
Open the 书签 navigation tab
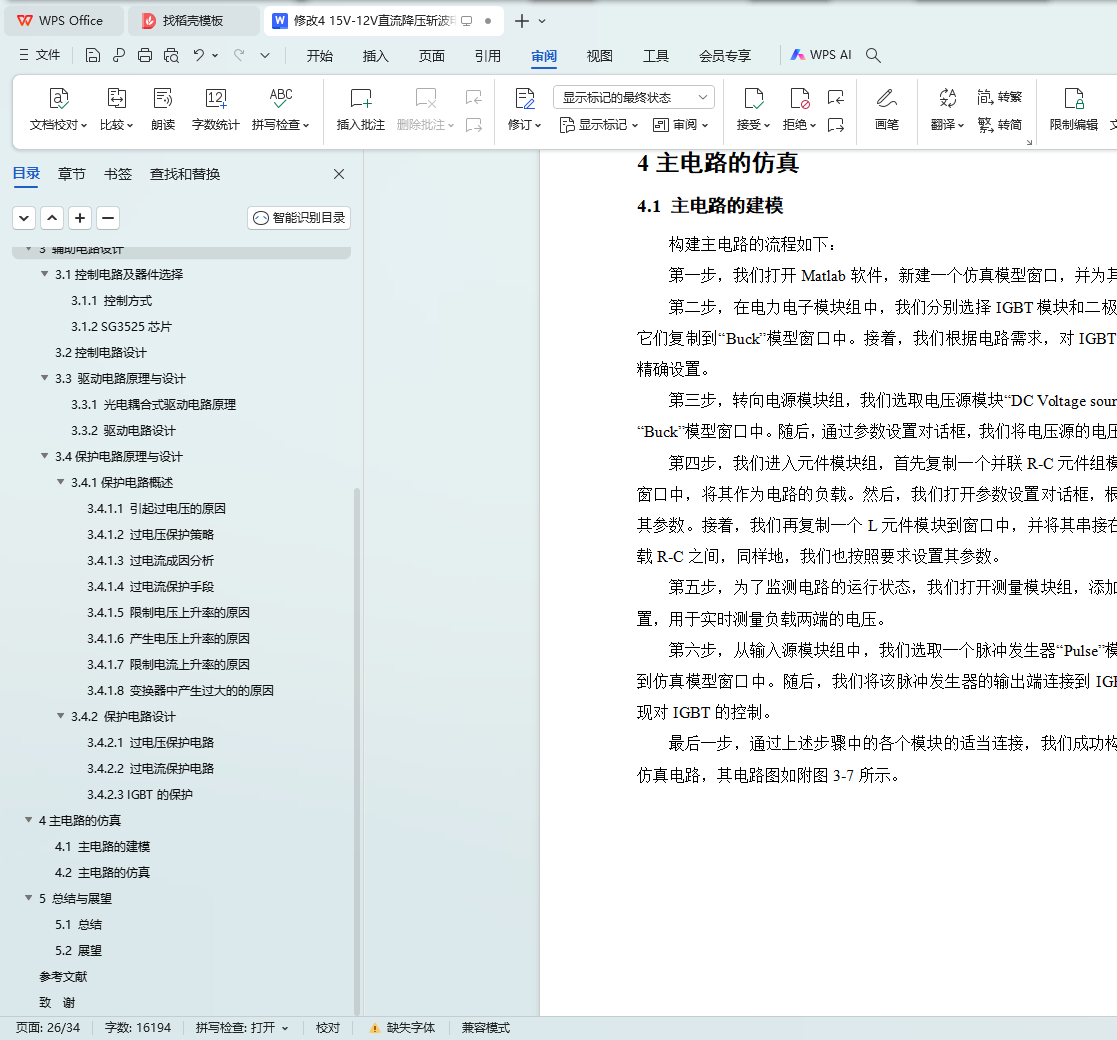pyautogui.click(x=118, y=174)
